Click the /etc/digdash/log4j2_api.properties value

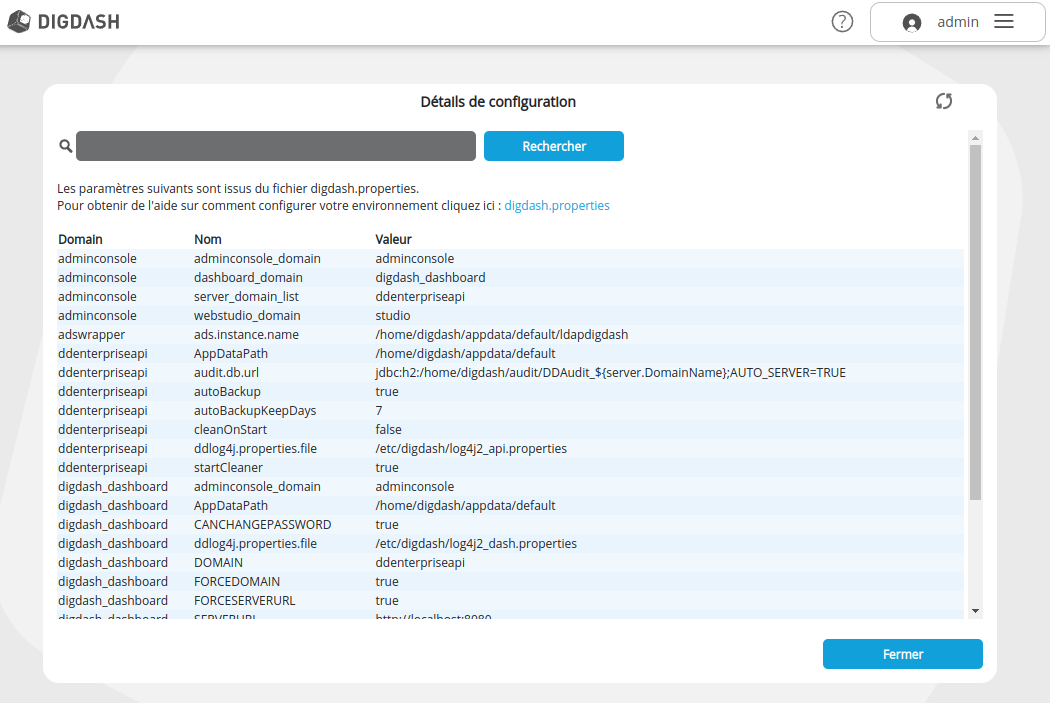click(471, 449)
